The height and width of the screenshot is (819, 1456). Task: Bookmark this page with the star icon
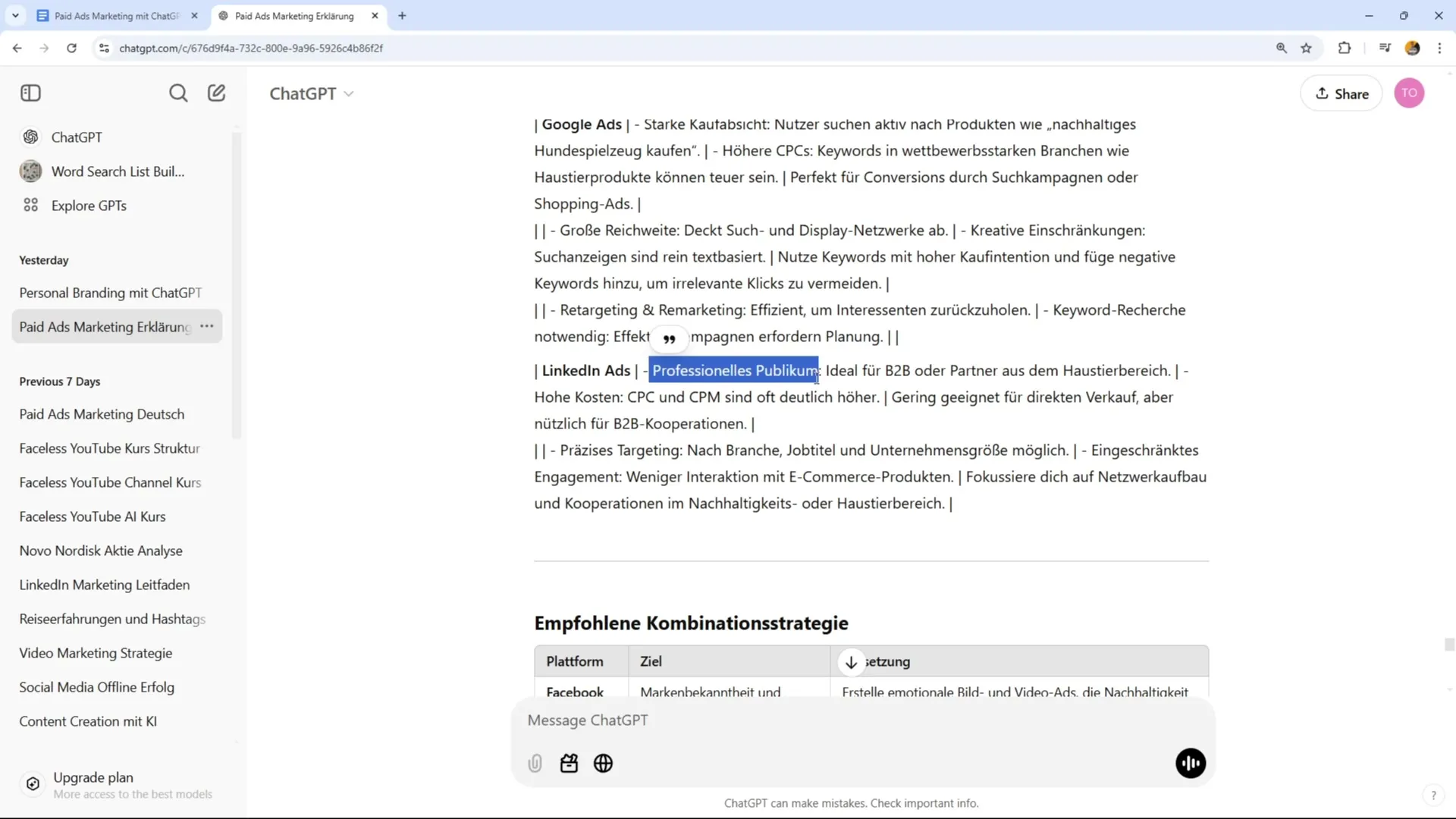click(x=1306, y=48)
